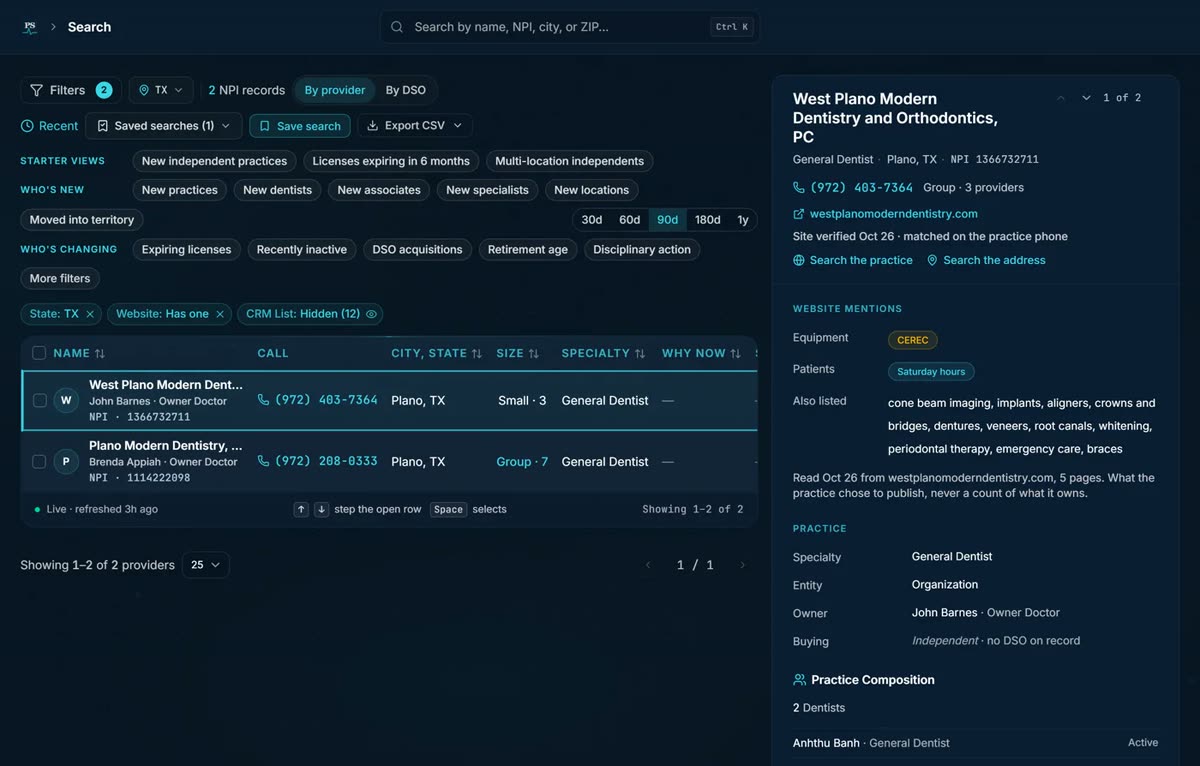Toggle New practices filter chip

(x=180, y=190)
